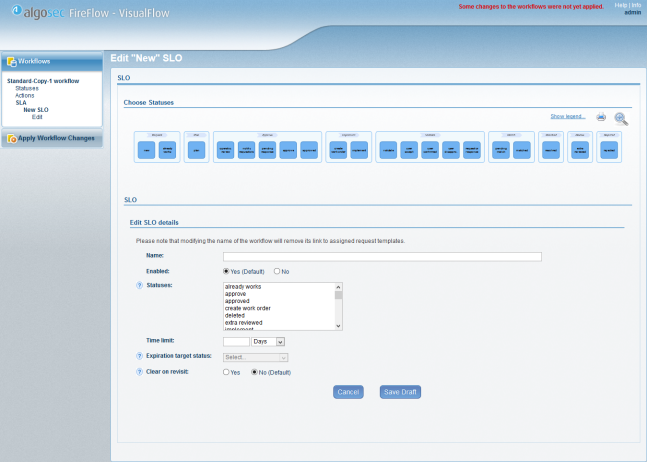
Task: Select Enabled 'Yes (Default)' radio button
Action: 226,271
